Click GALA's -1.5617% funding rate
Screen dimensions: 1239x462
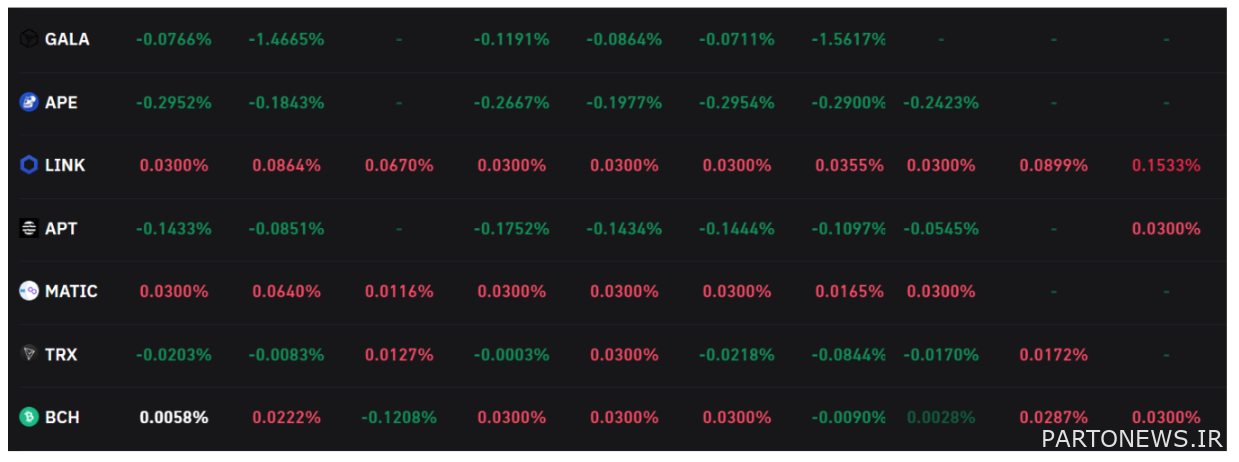tap(848, 39)
